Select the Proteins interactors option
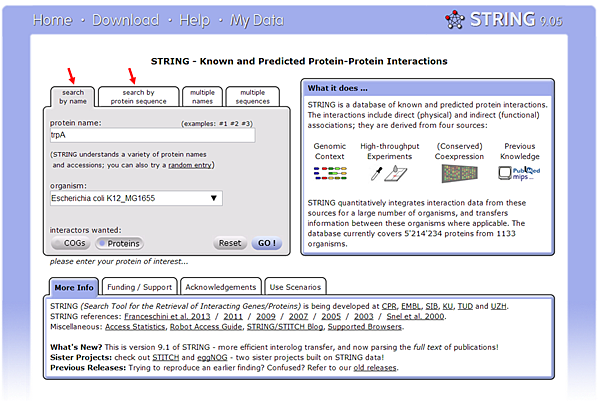This screenshot has width=600, height=401. click(x=119, y=243)
